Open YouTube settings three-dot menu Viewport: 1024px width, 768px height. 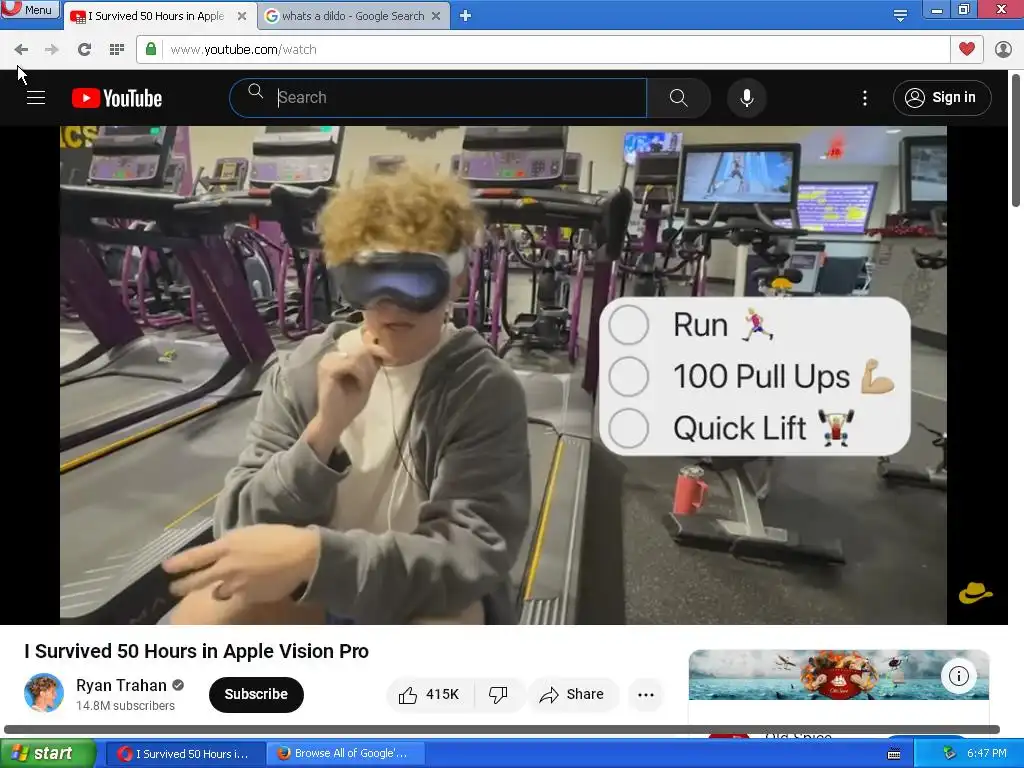[865, 98]
